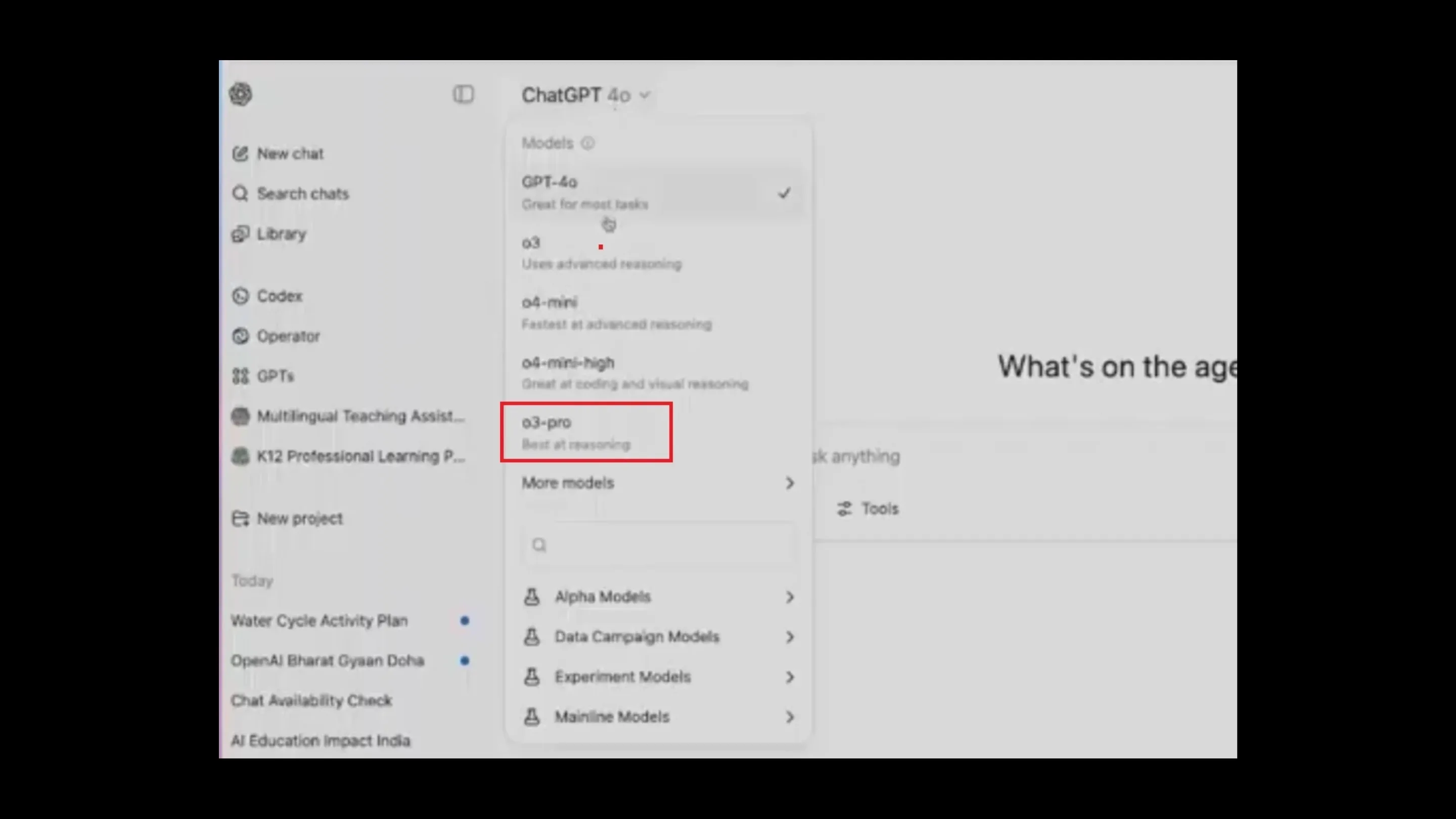Click the Operator icon
This screenshot has width=1456, height=819.
click(x=240, y=336)
